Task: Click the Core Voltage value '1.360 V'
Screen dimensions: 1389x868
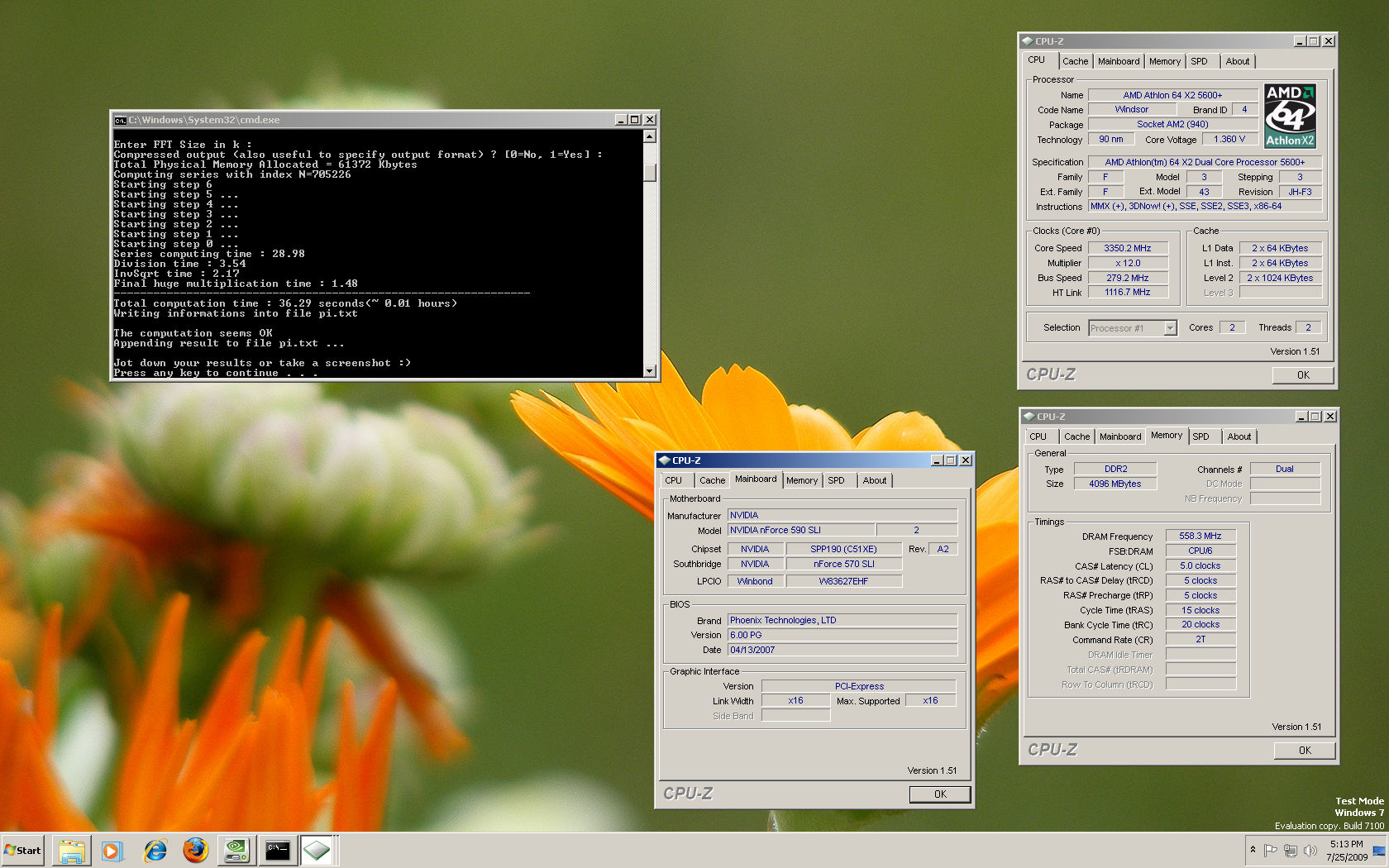Action: click(1229, 139)
